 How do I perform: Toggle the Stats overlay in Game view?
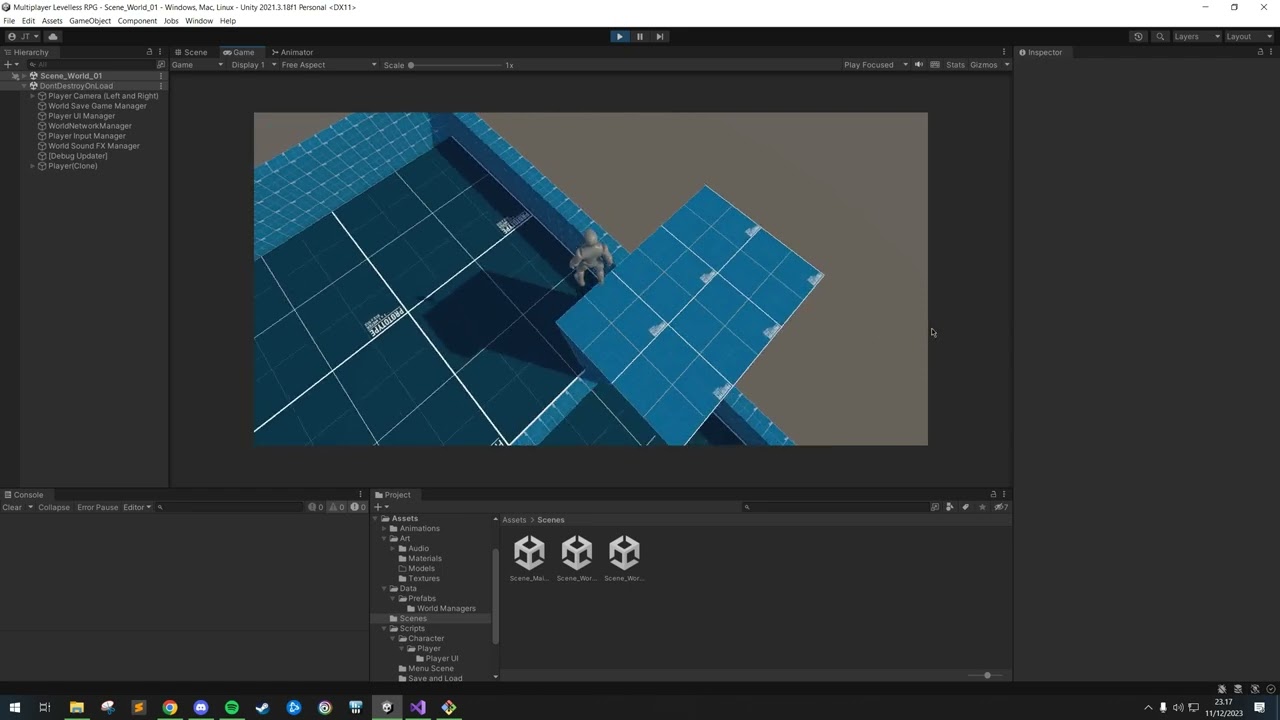point(955,65)
